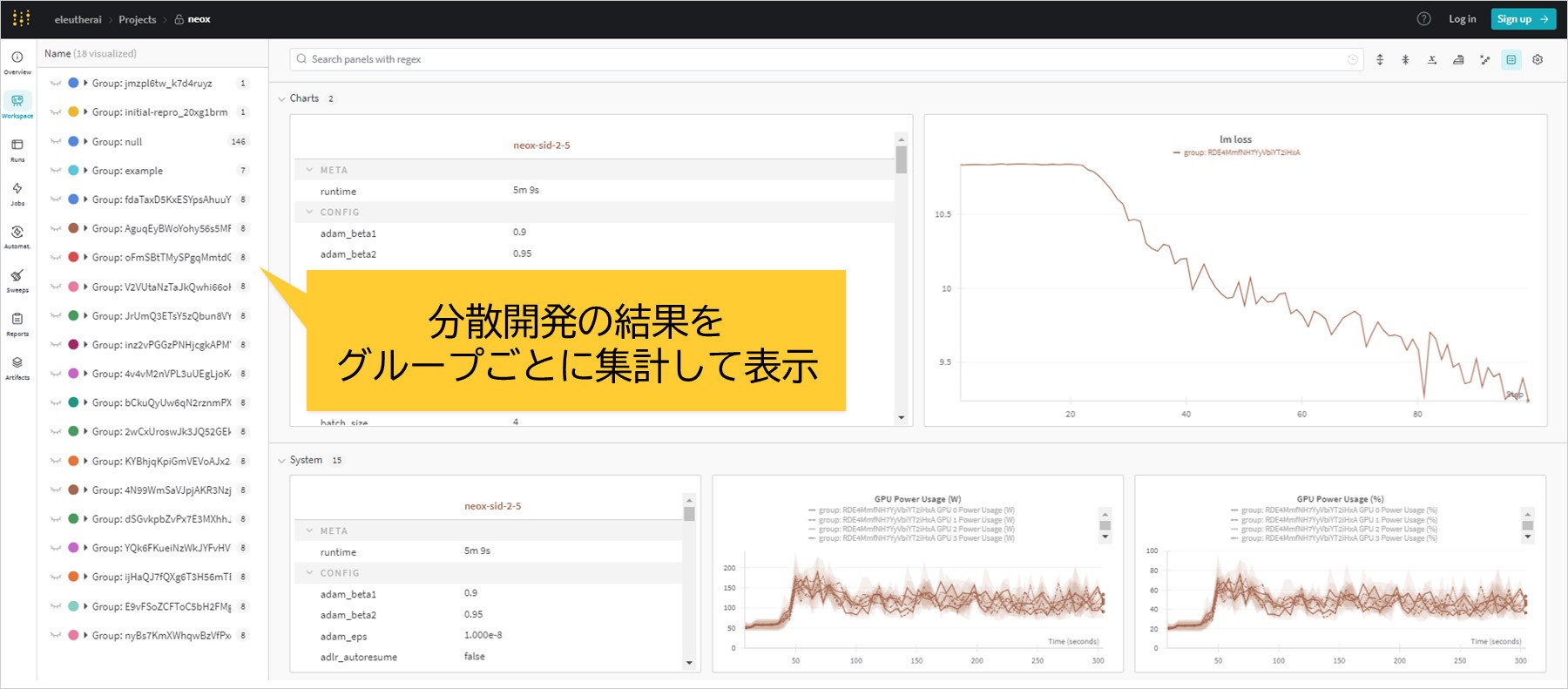Image resolution: width=1568 pixels, height=689 pixels.
Task: Toggle visibility eye for Group: example
Action: pos(56,171)
